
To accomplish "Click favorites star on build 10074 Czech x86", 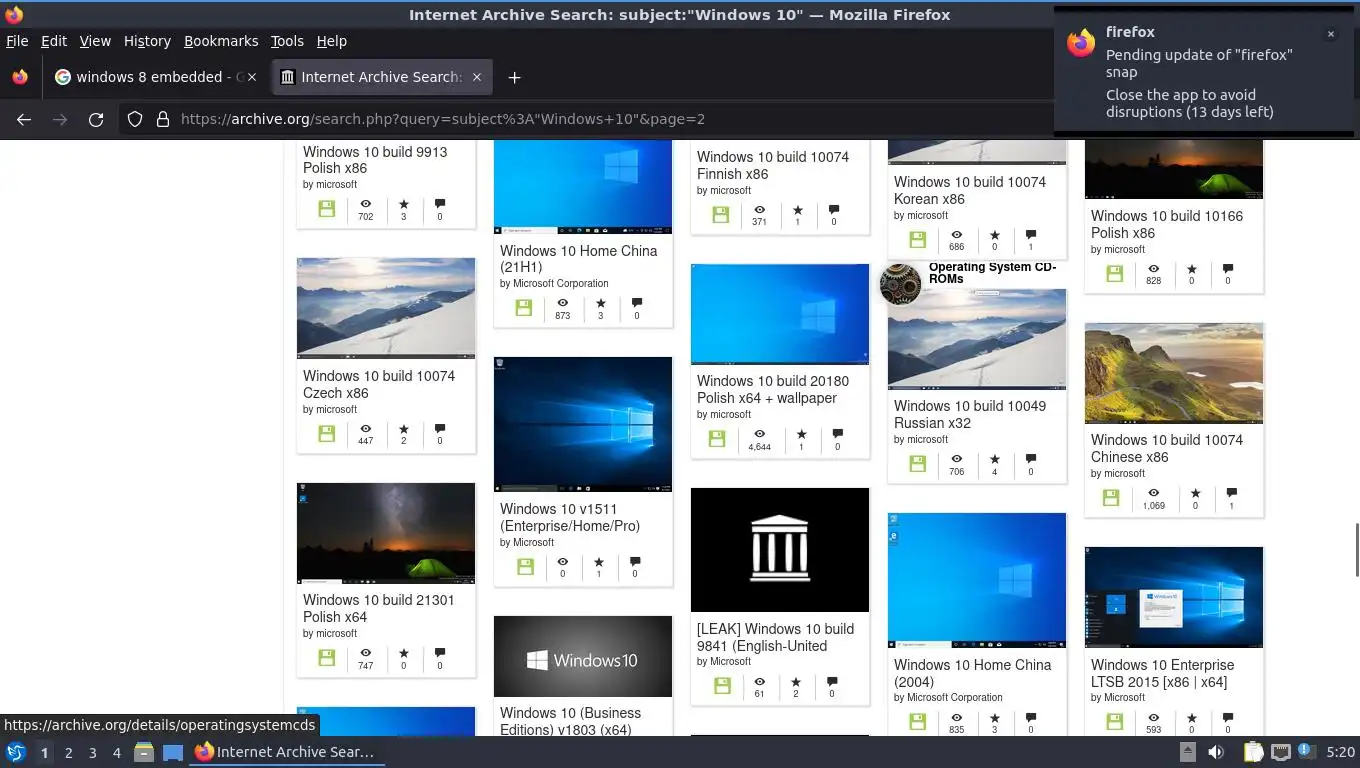I will click(x=403, y=428).
